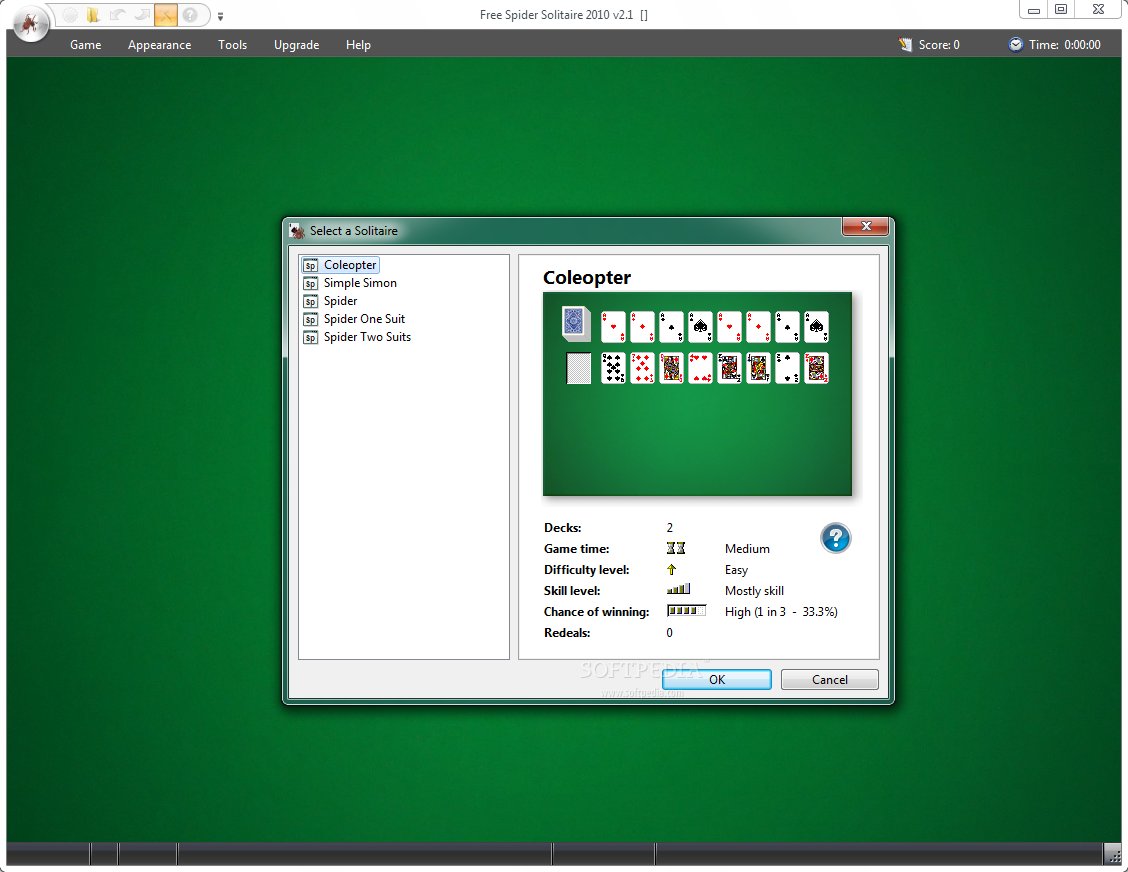This screenshot has height=872, width=1128.
Task: Open the Upgrade menu
Action: tap(296, 45)
